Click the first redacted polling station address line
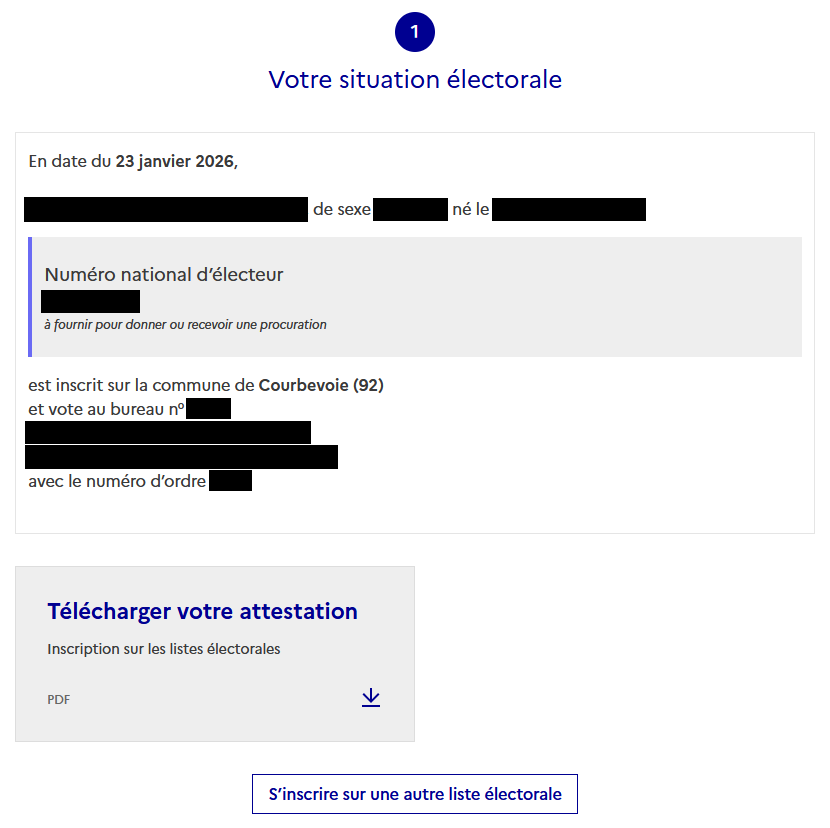Image resolution: width=830 pixels, height=828 pixels. tap(168, 432)
